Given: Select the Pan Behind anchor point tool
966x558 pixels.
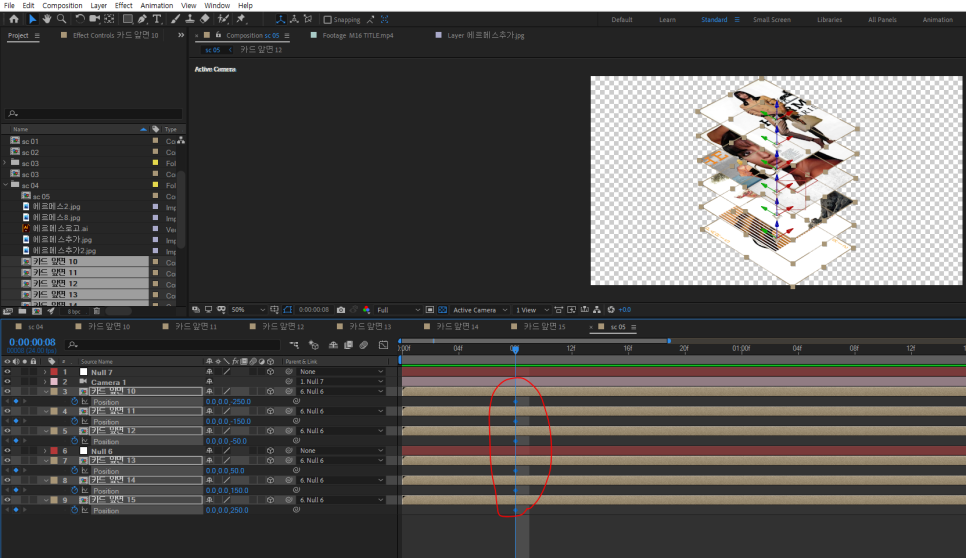Looking at the screenshot, I should pos(109,19).
